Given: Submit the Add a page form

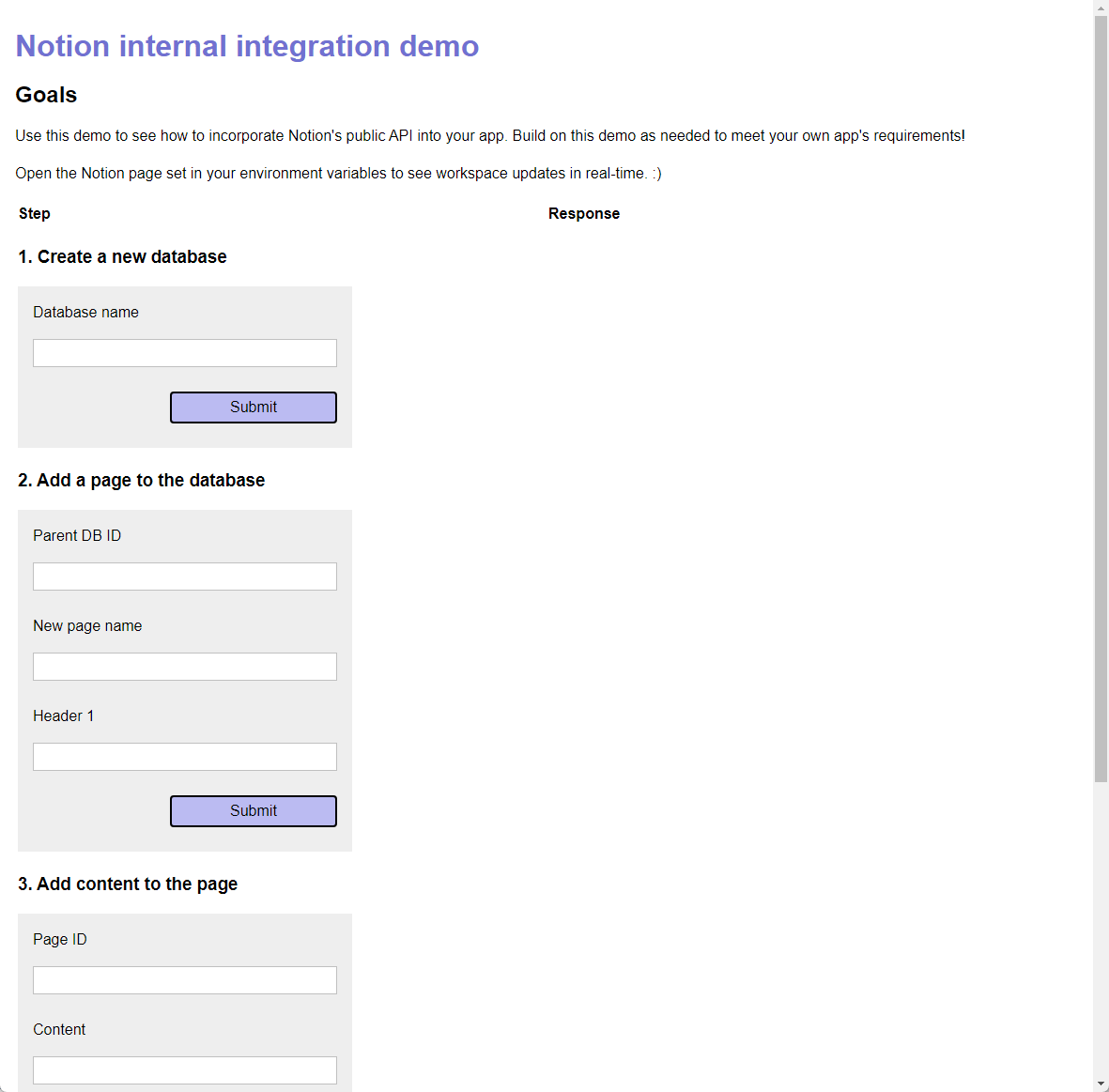Looking at the screenshot, I should pos(253,811).
